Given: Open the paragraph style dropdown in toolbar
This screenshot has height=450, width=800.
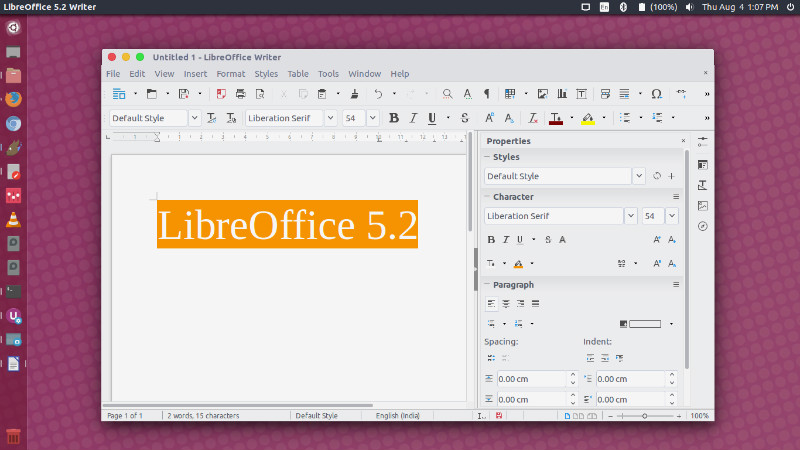Looking at the screenshot, I should pyautogui.click(x=194, y=118).
